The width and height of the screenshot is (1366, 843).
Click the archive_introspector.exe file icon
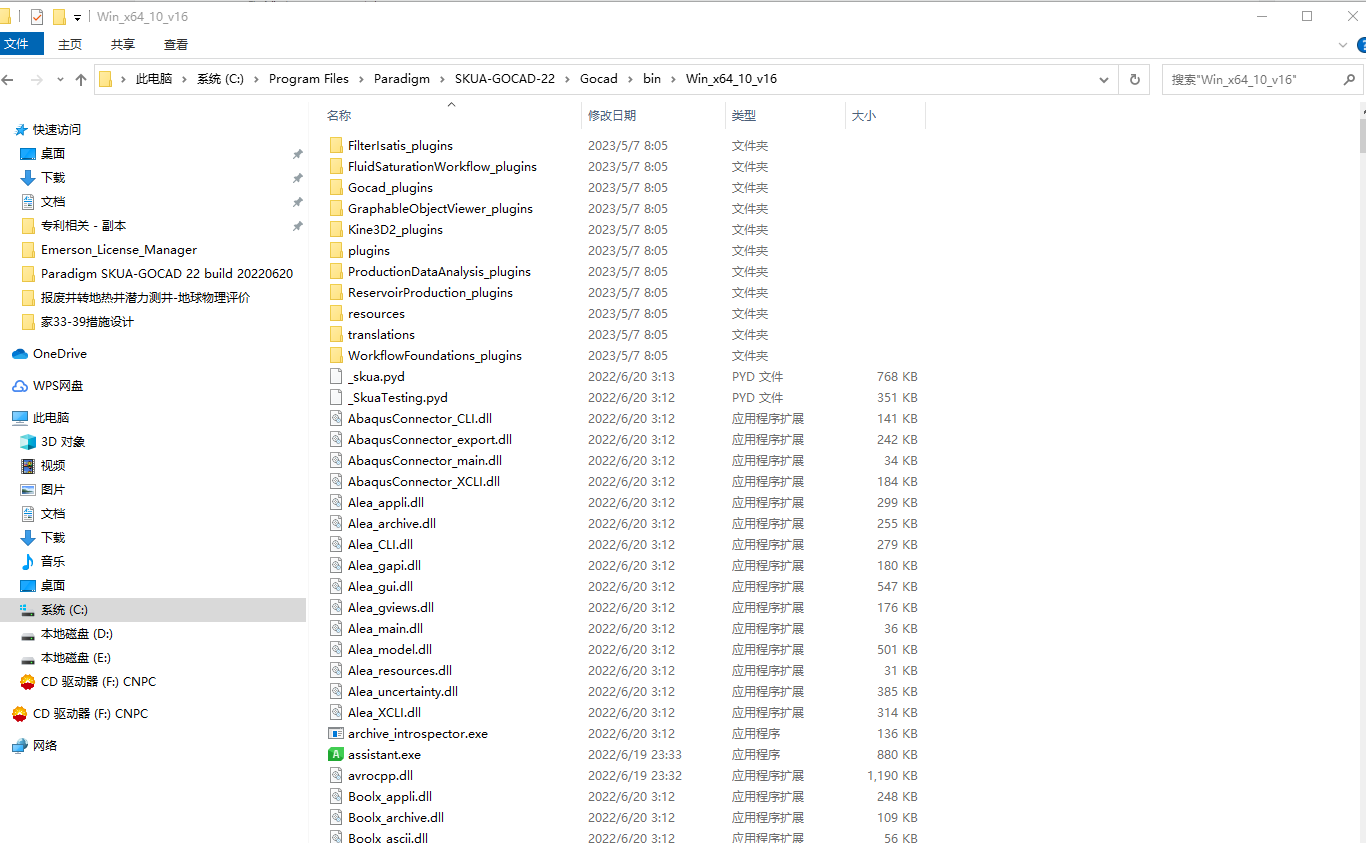pyautogui.click(x=336, y=734)
